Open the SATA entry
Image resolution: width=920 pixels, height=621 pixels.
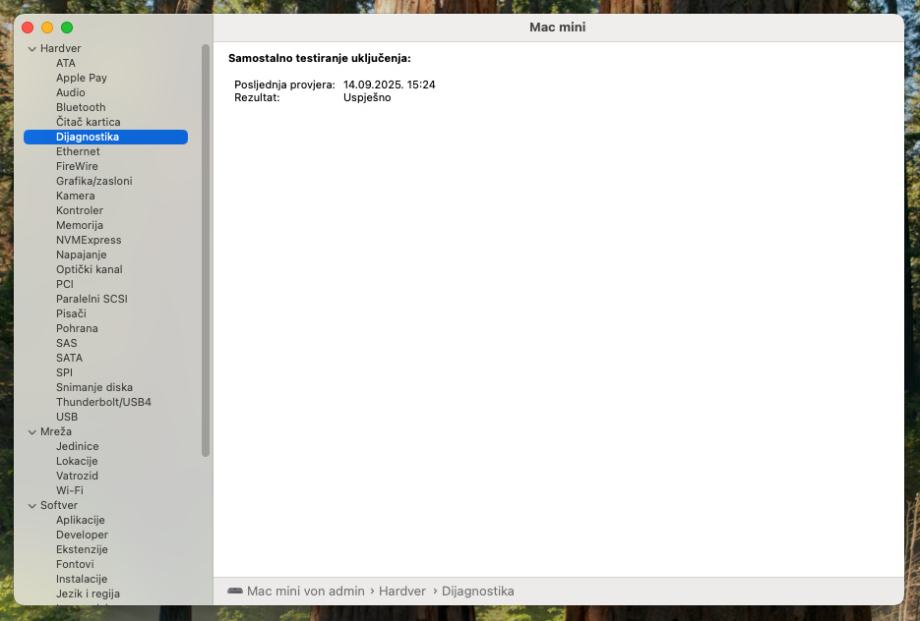pyautogui.click(x=69, y=357)
